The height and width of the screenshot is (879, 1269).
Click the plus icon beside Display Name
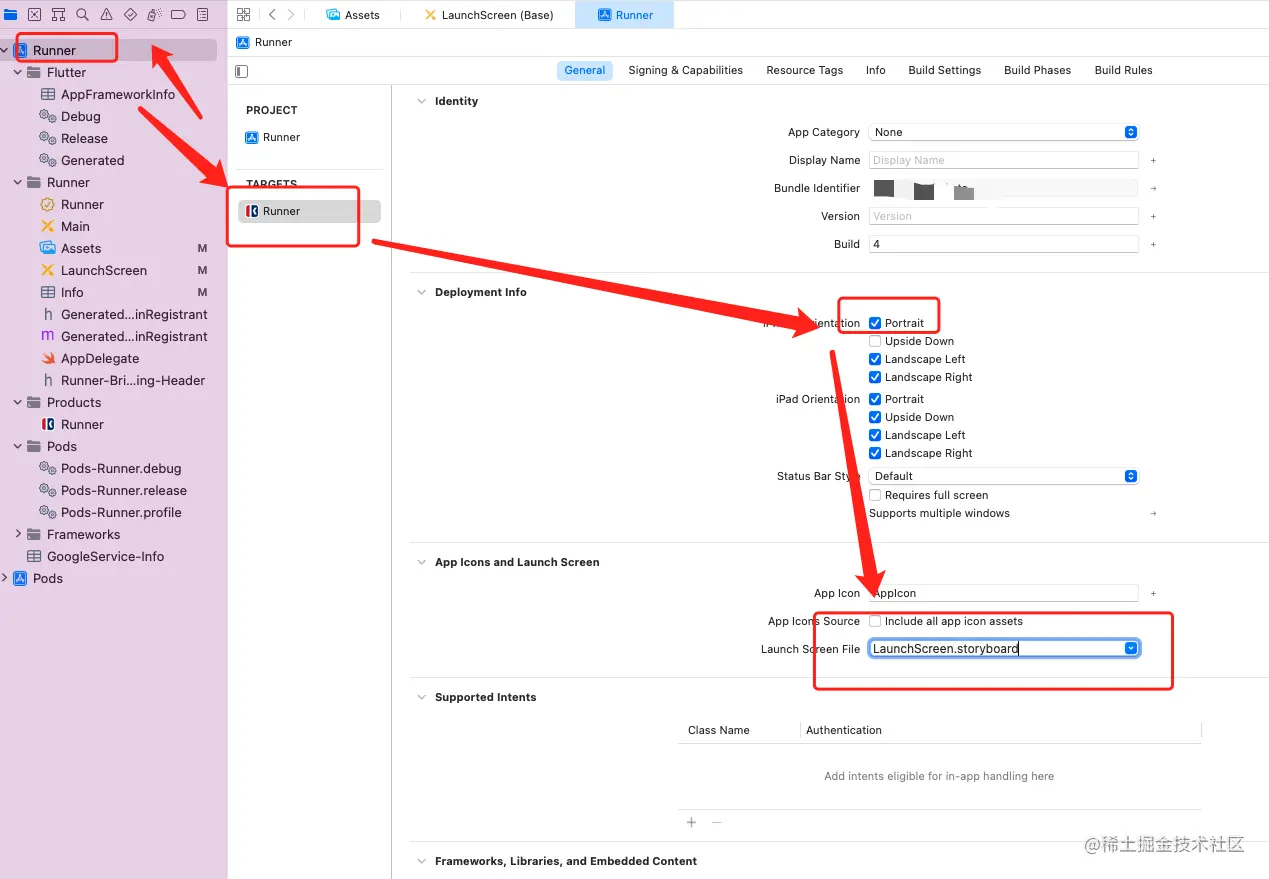click(1153, 160)
